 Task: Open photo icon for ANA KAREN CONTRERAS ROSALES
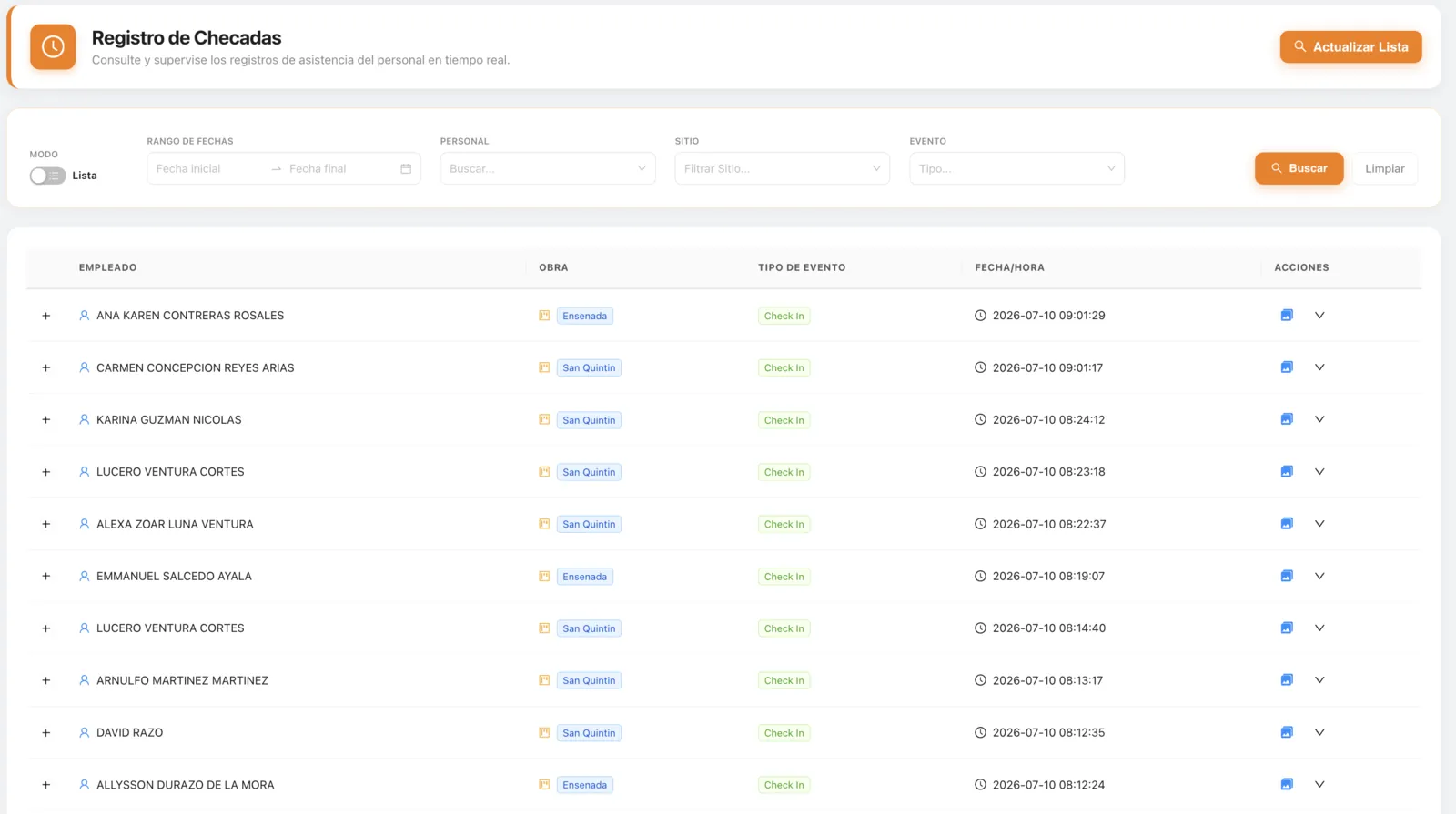[1287, 316]
